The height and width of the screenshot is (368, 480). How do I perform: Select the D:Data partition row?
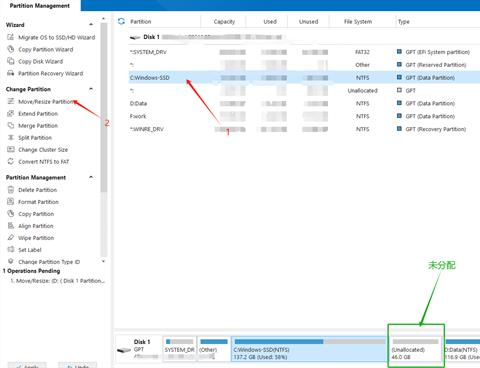pyautogui.click(x=304, y=103)
